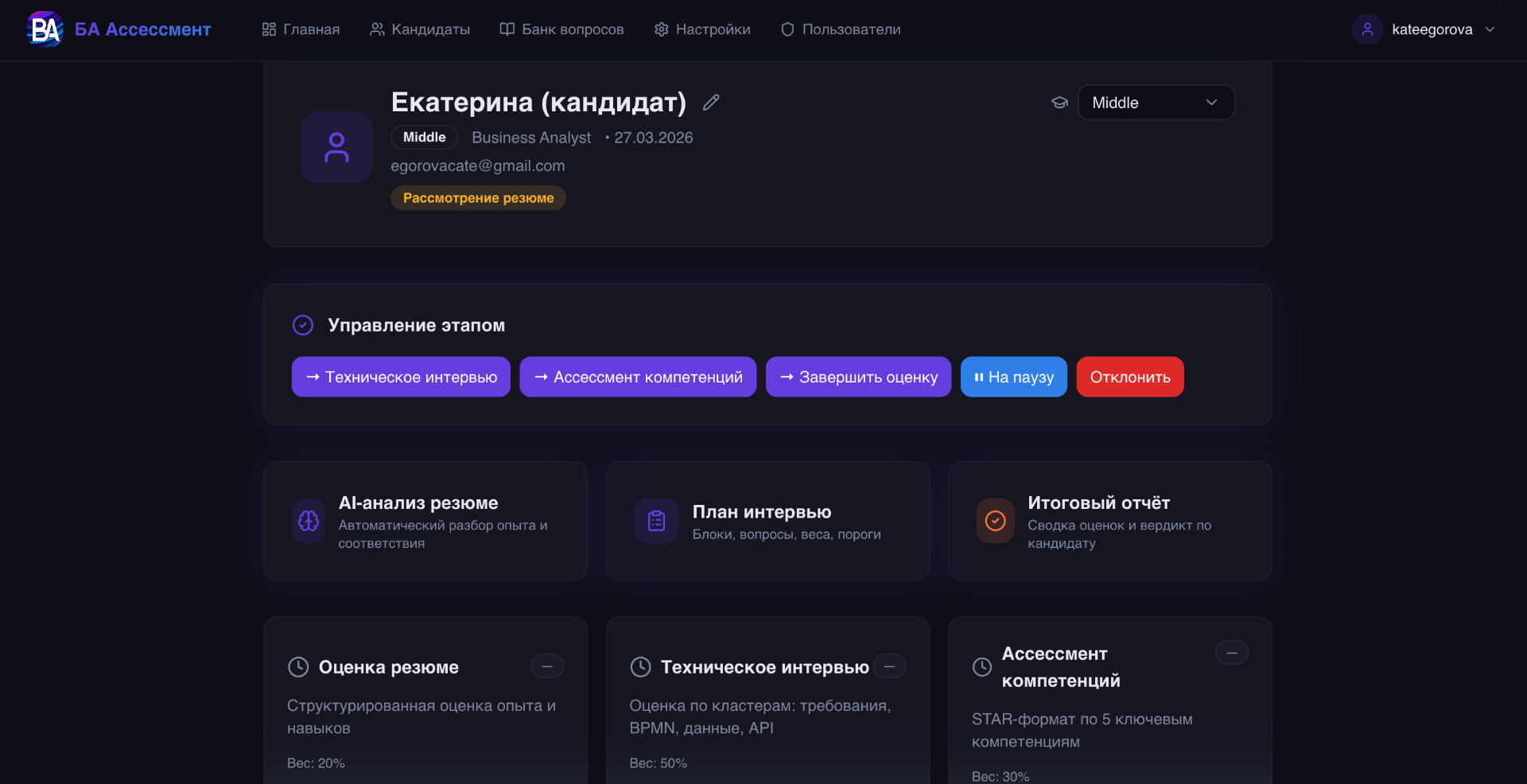Go to Главная menu item
Viewport: 1527px width, 784px height.
301,29
